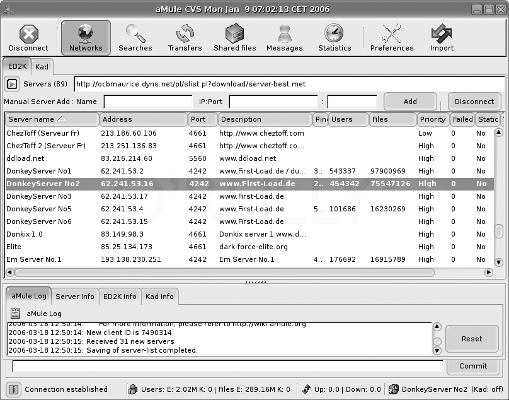
Task: Click server list vertical scrollbar thumb
Action: 498,232
